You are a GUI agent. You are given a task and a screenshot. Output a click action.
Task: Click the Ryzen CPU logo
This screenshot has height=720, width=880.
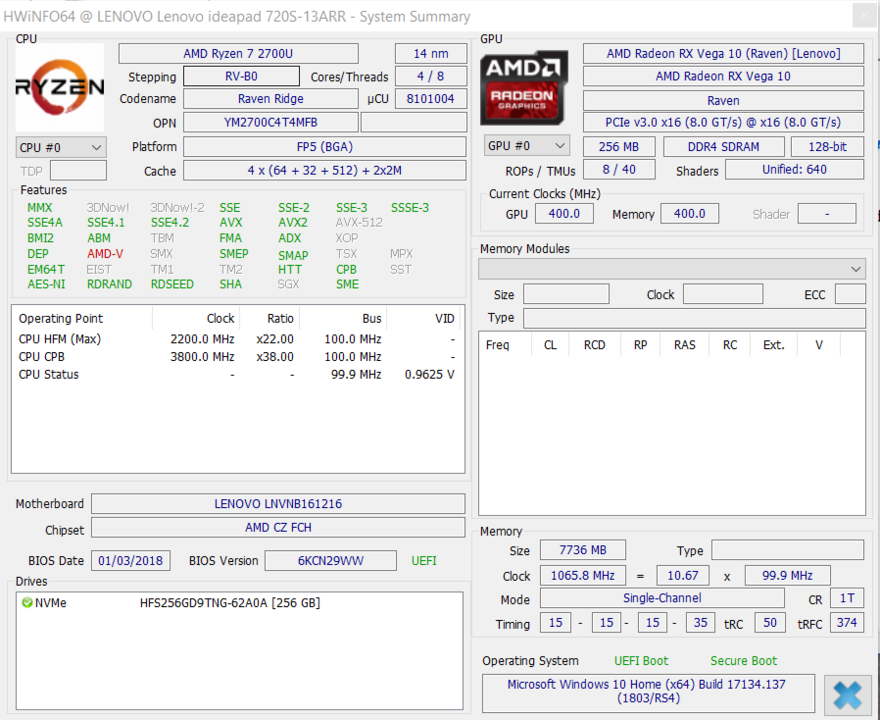[x=59, y=88]
